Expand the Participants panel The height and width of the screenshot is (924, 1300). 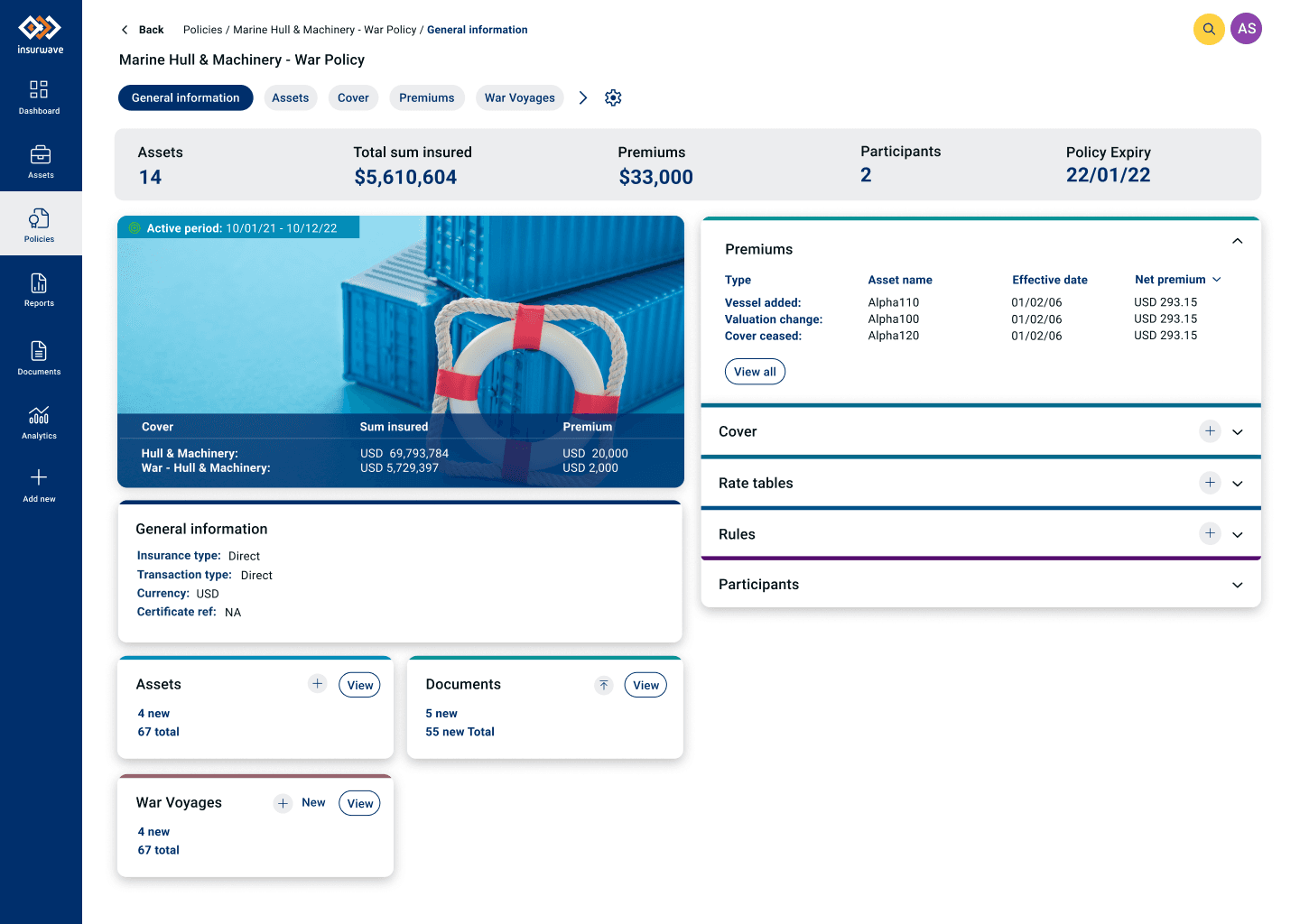[1238, 585]
